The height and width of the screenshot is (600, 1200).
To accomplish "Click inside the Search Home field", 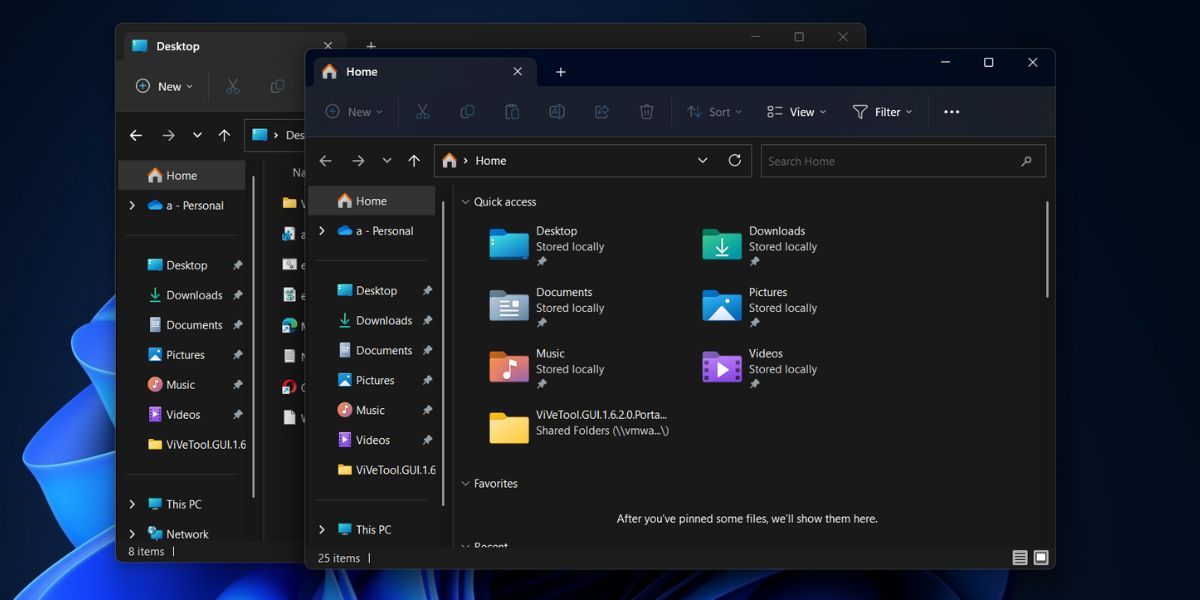I will click(x=880, y=160).
